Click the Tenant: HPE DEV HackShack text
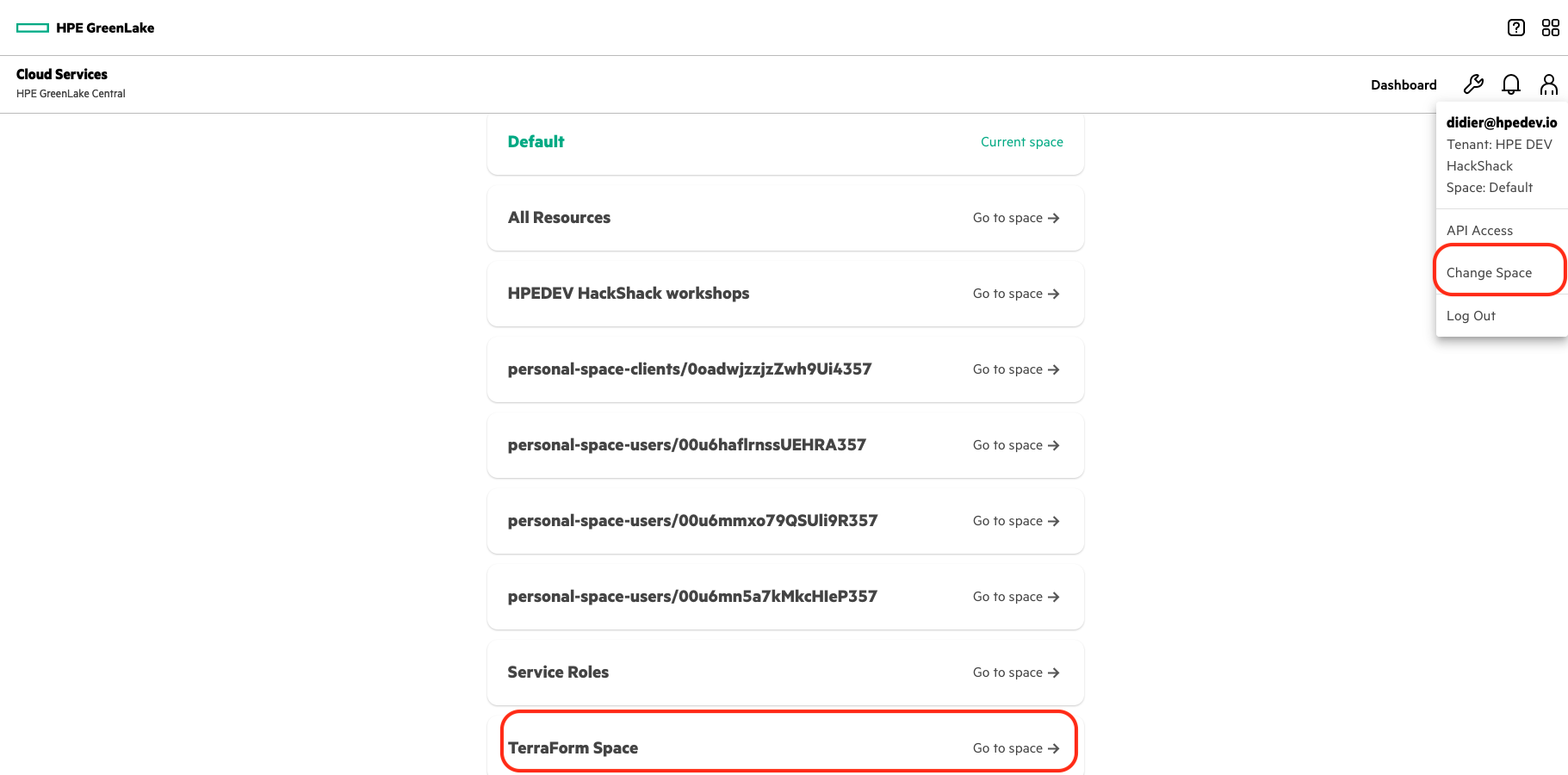1568x775 pixels. tap(1499, 155)
